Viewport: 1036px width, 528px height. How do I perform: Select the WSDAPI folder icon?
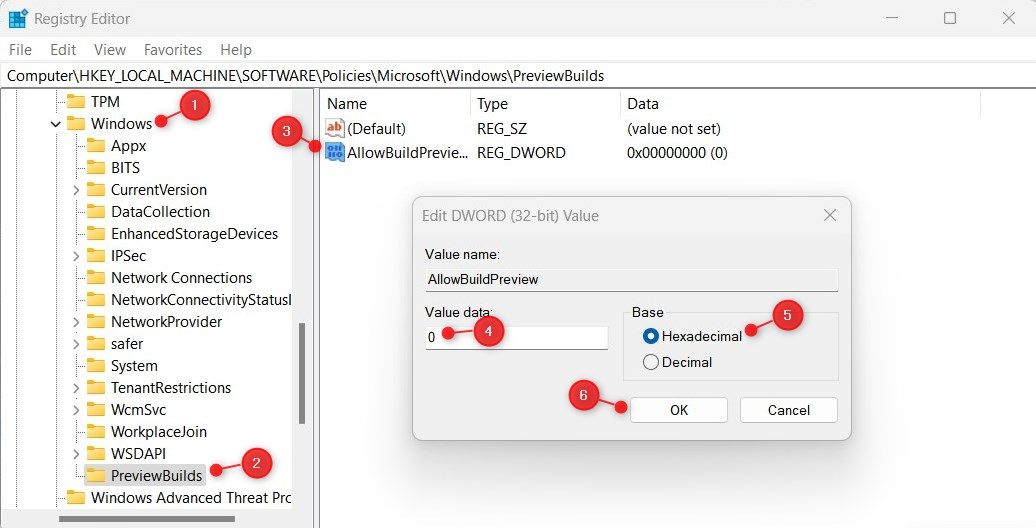(96, 454)
